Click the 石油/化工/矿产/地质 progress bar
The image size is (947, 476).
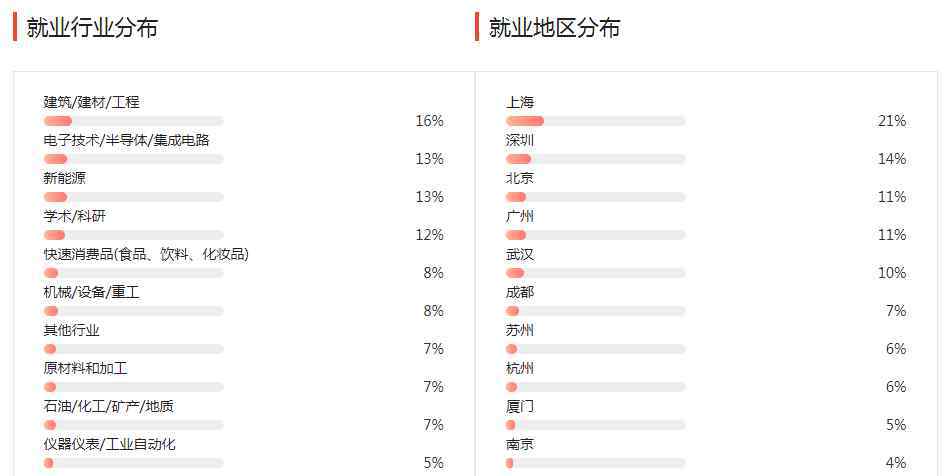pyautogui.click(x=133, y=425)
